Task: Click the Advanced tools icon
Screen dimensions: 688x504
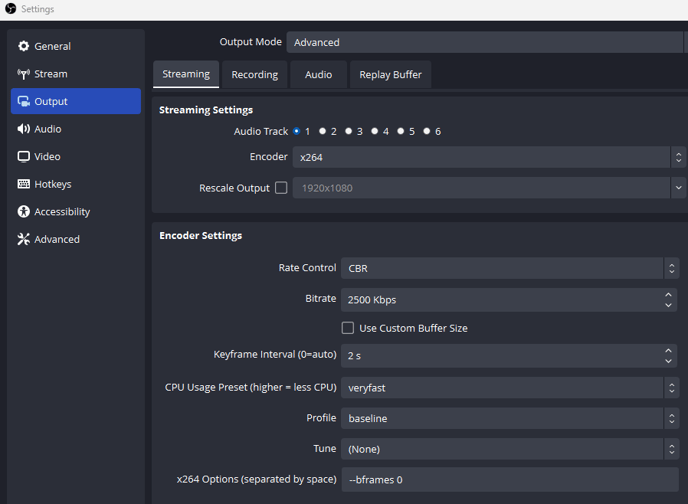Action: (x=24, y=239)
